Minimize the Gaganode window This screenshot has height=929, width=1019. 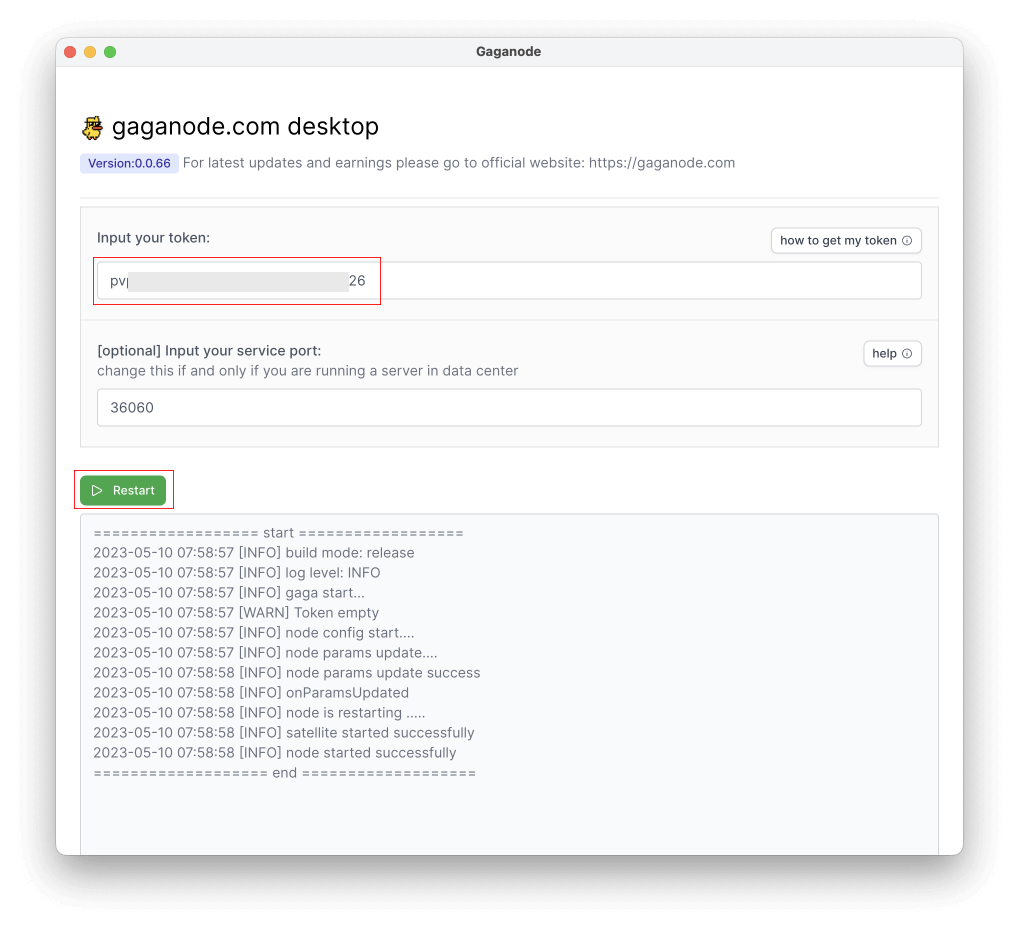[x=90, y=52]
